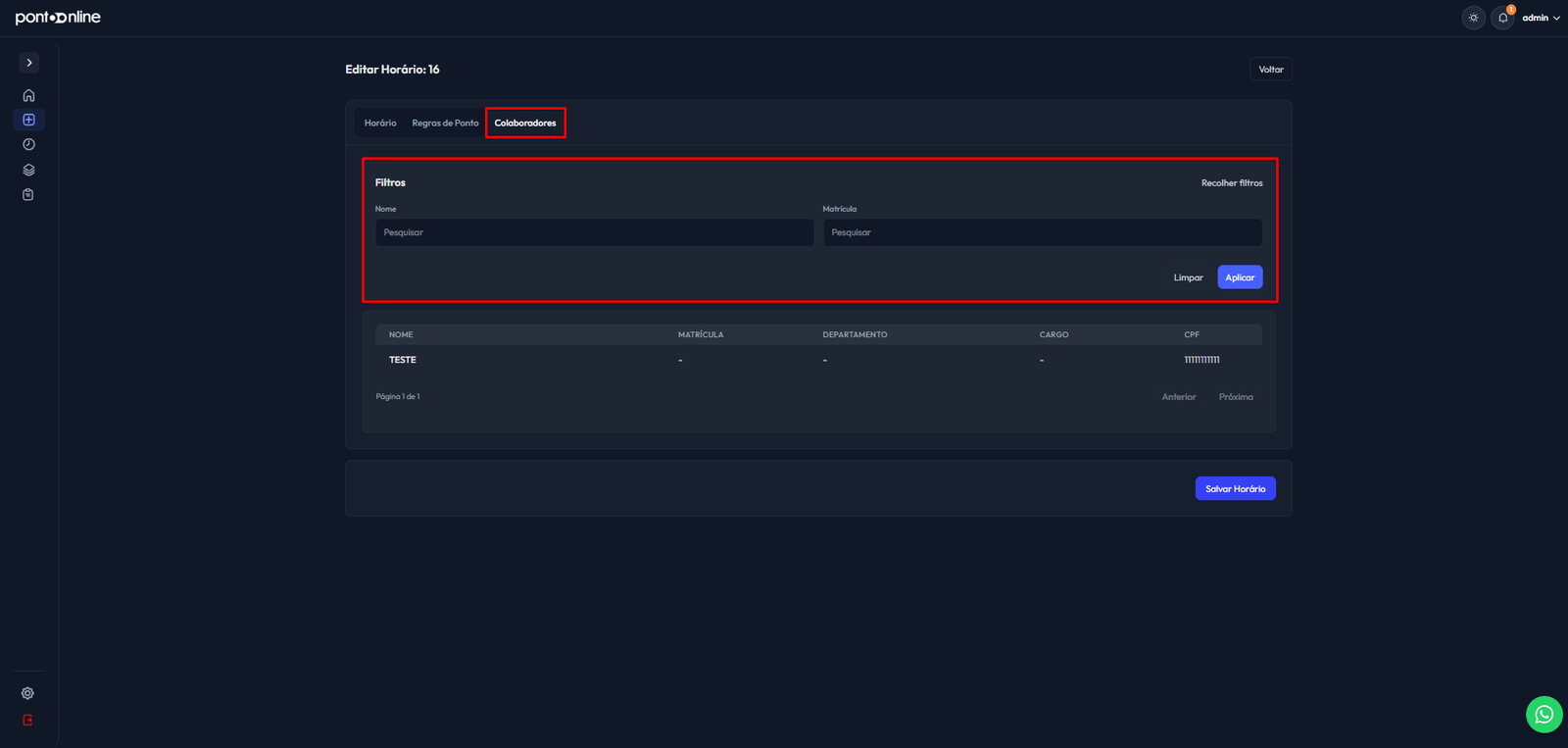Open the clipboard icon in sidebar
Screen dimensions: 1568x748
click(28, 194)
